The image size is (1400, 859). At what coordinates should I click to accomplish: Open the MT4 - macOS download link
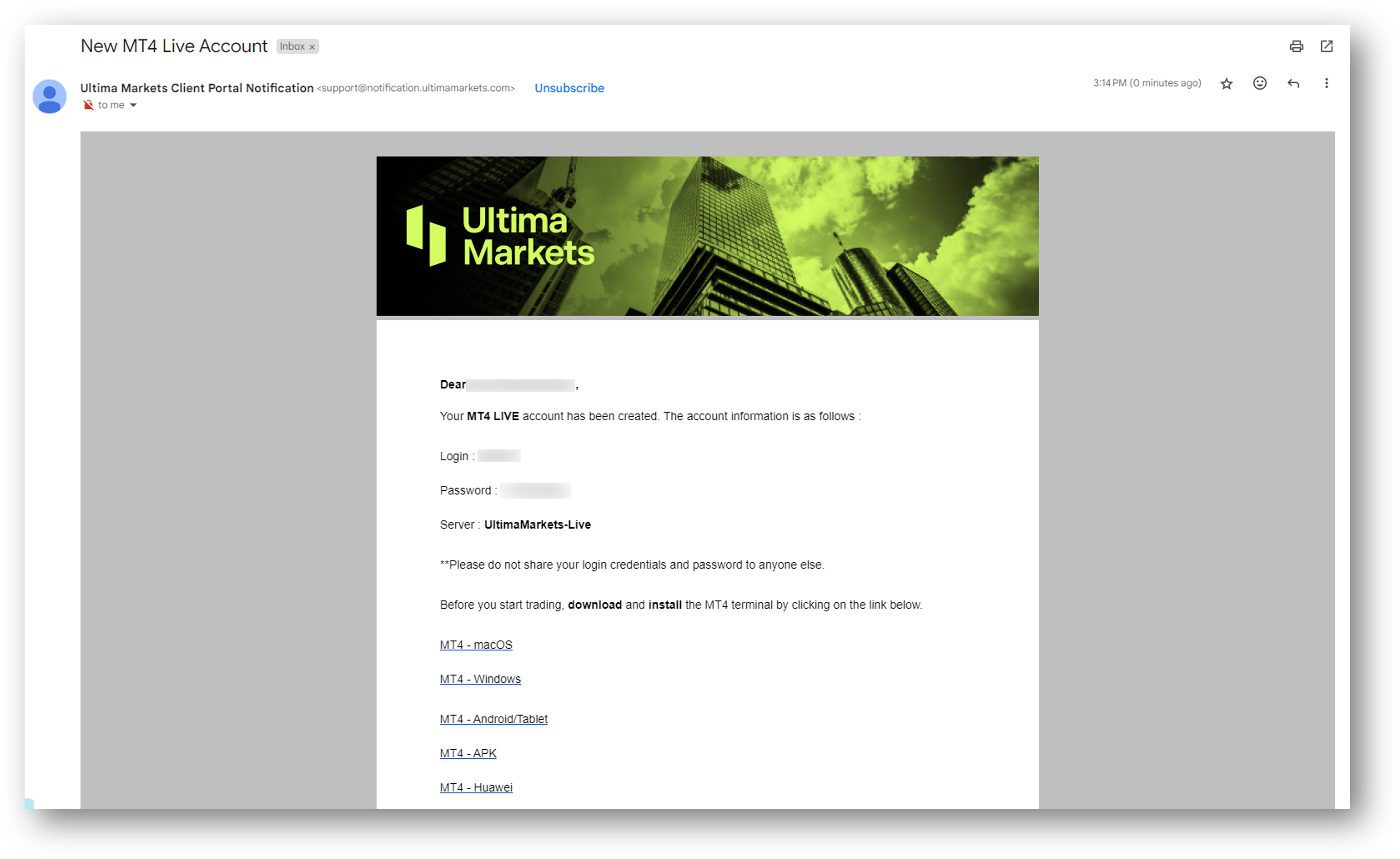[476, 645]
